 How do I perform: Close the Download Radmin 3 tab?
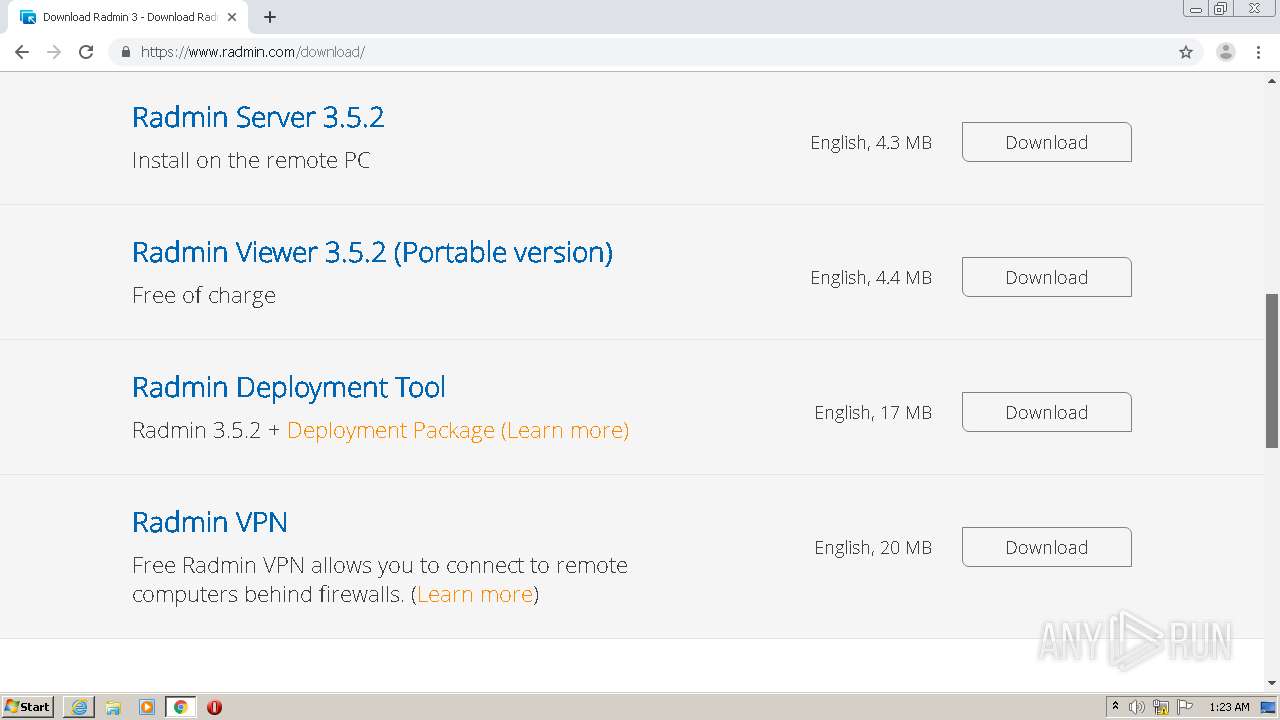232,17
